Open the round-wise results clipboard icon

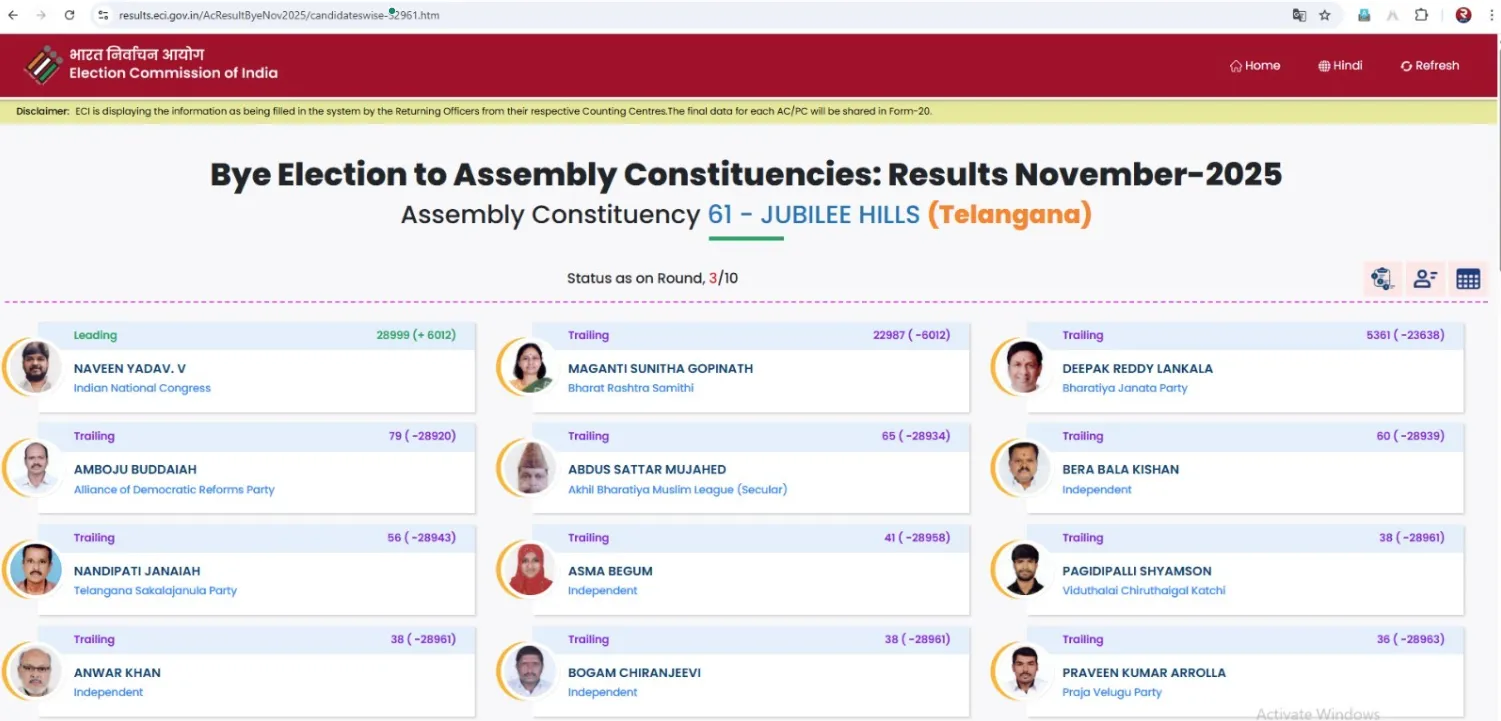[1383, 279]
